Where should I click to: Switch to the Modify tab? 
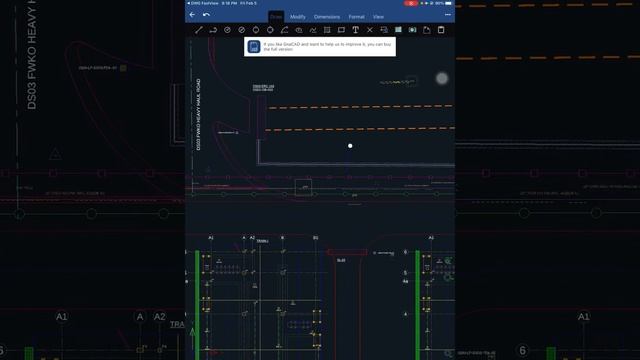click(x=298, y=17)
